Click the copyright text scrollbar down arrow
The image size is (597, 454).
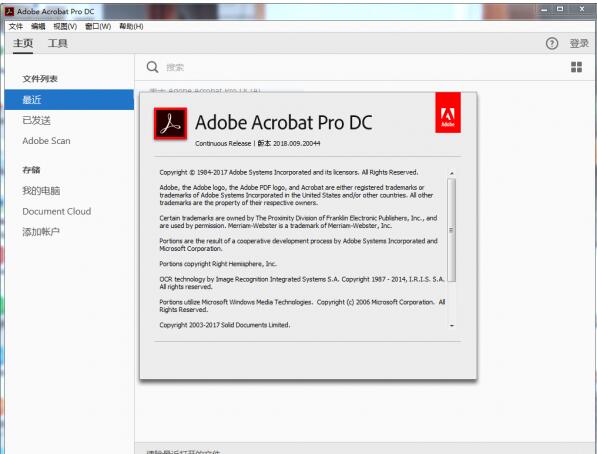pos(452,326)
